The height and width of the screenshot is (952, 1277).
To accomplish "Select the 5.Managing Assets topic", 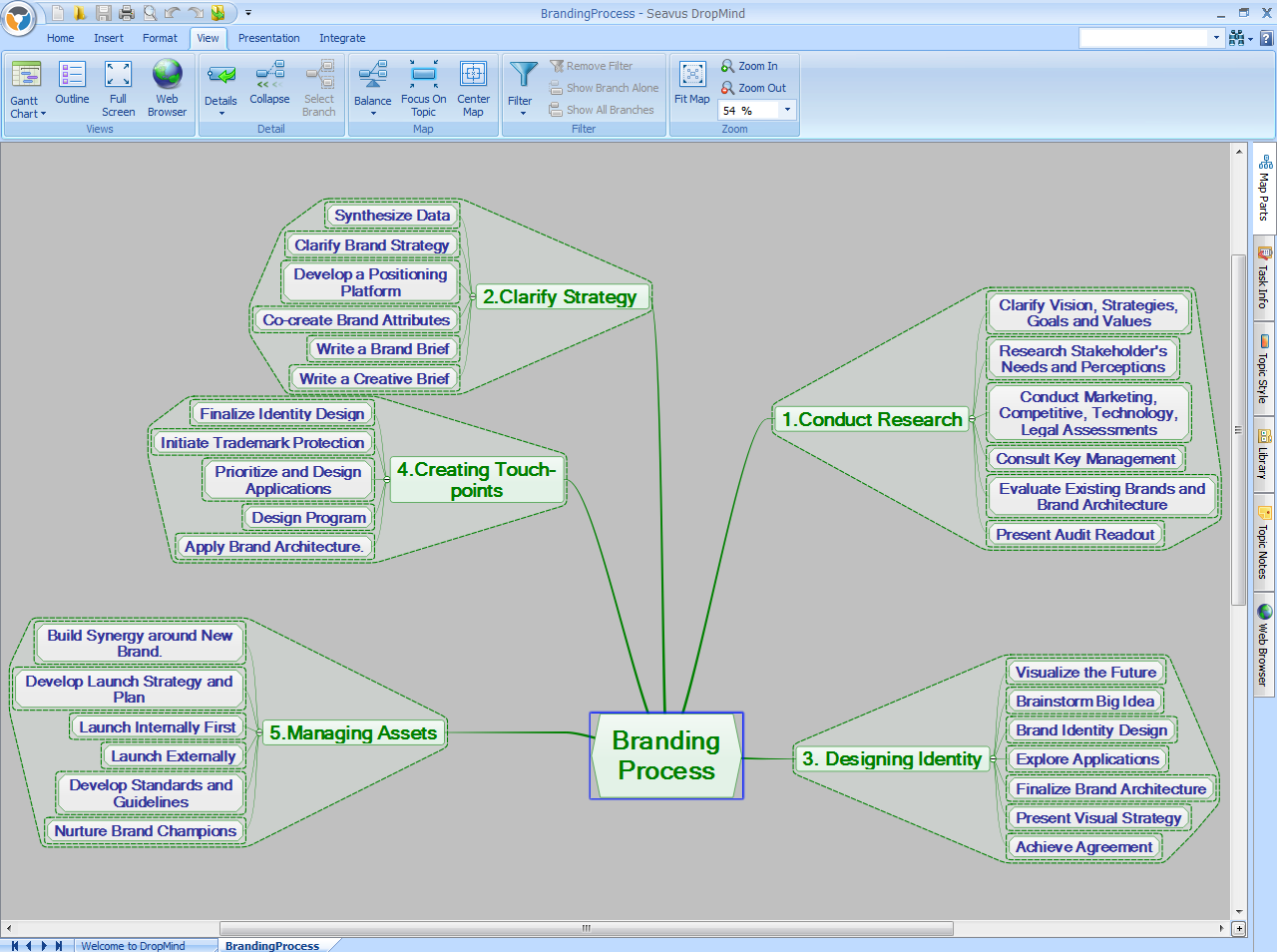I will [x=353, y=732].
